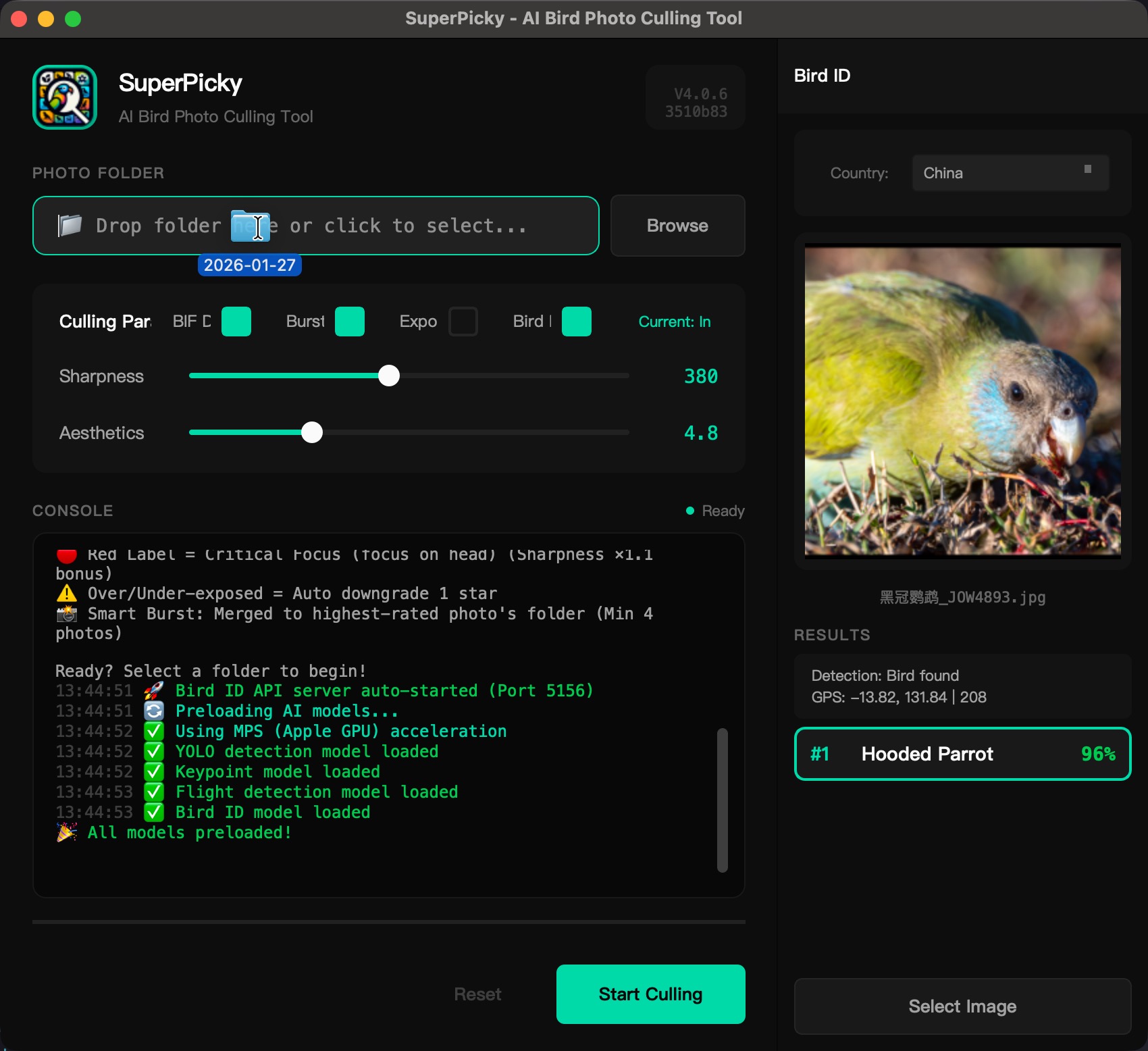This screenshot has height=1051, width=1148.
Task: Click the SuperPicky app logo icon
Action: 64,97
